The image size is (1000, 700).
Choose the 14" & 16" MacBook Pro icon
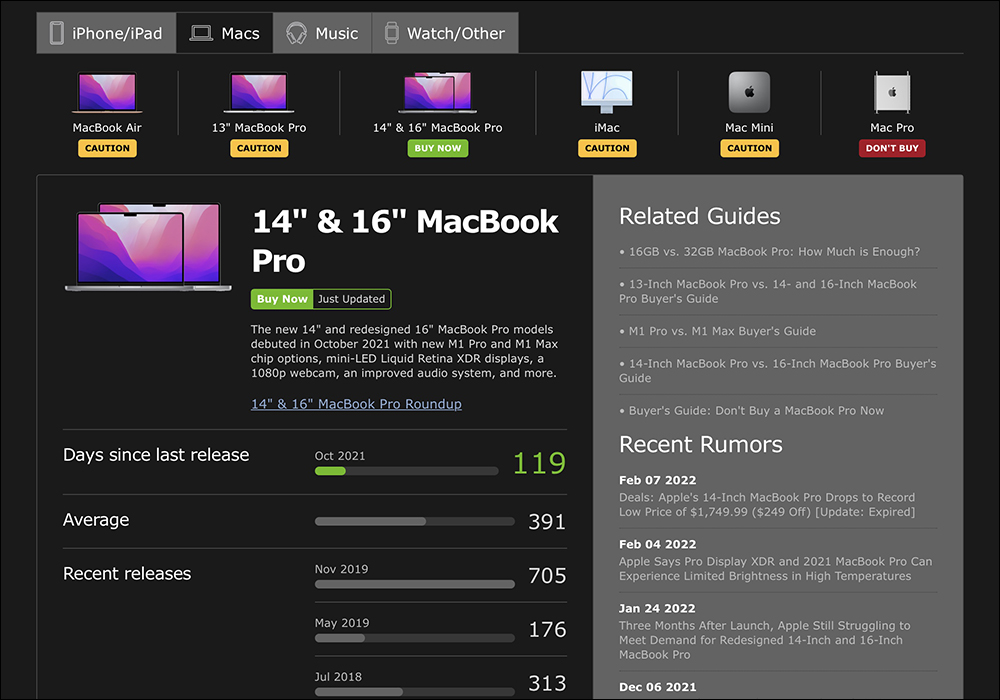coord(438,92)
